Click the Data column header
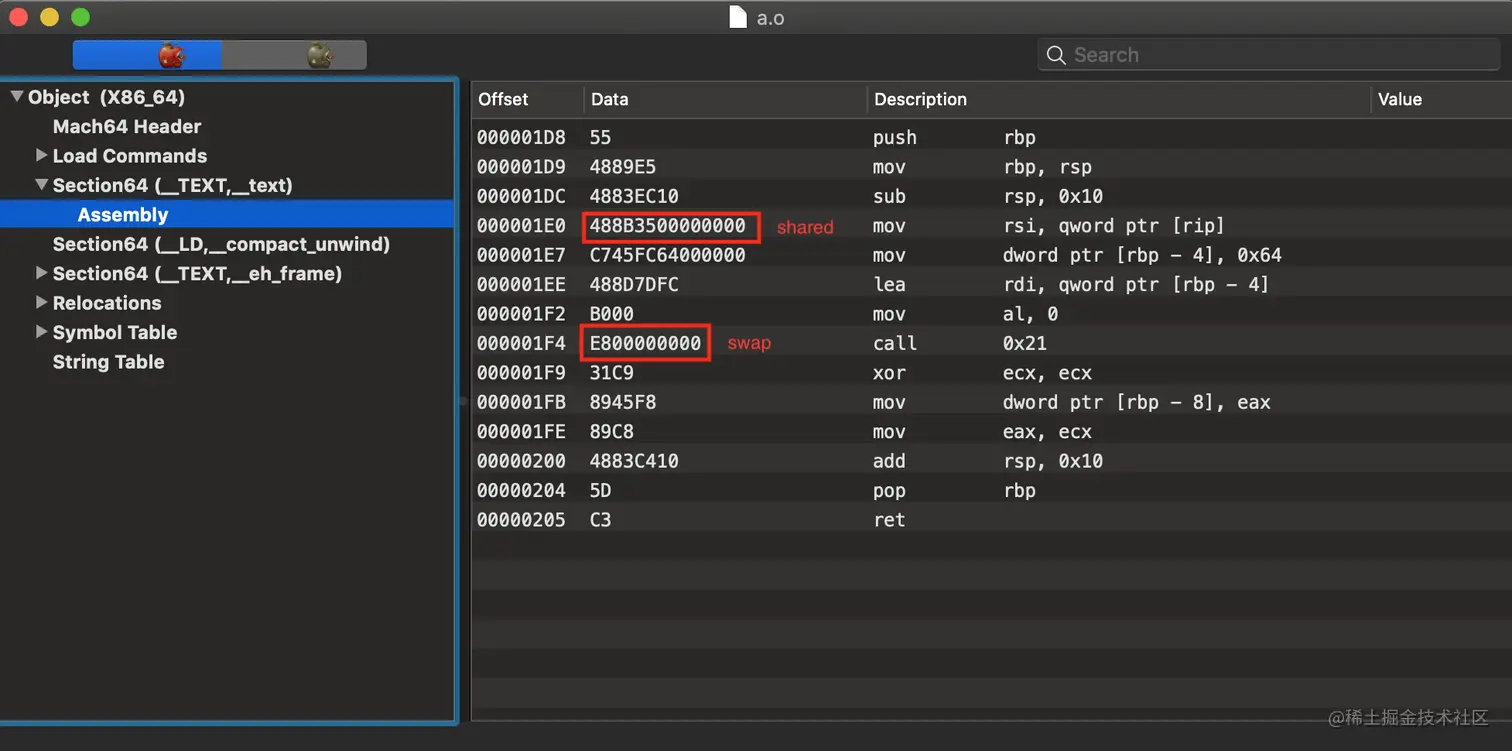 [x=609, y=99]
